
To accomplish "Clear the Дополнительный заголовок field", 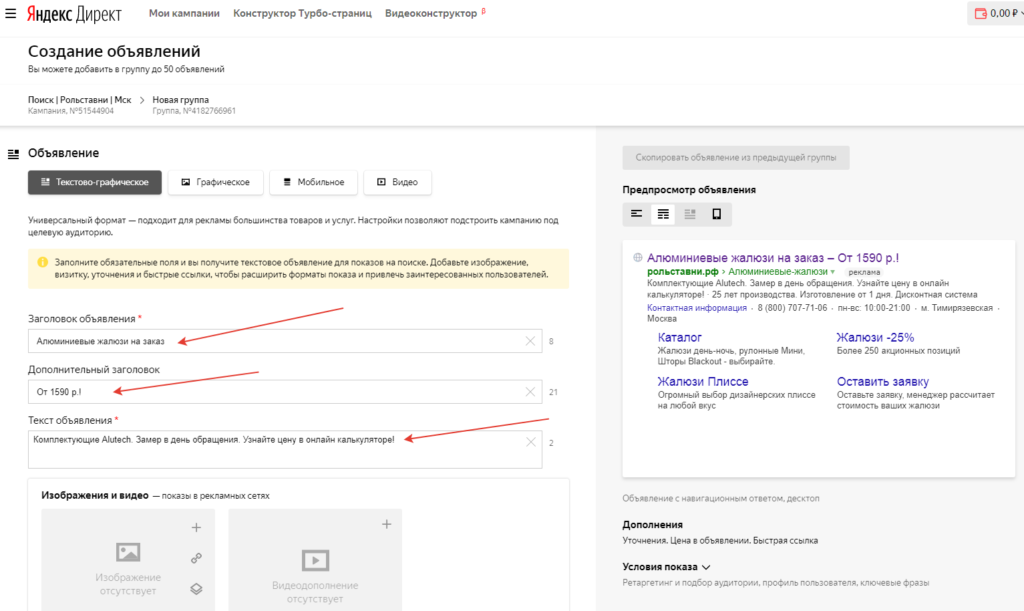I will click(x=530, y=392).
